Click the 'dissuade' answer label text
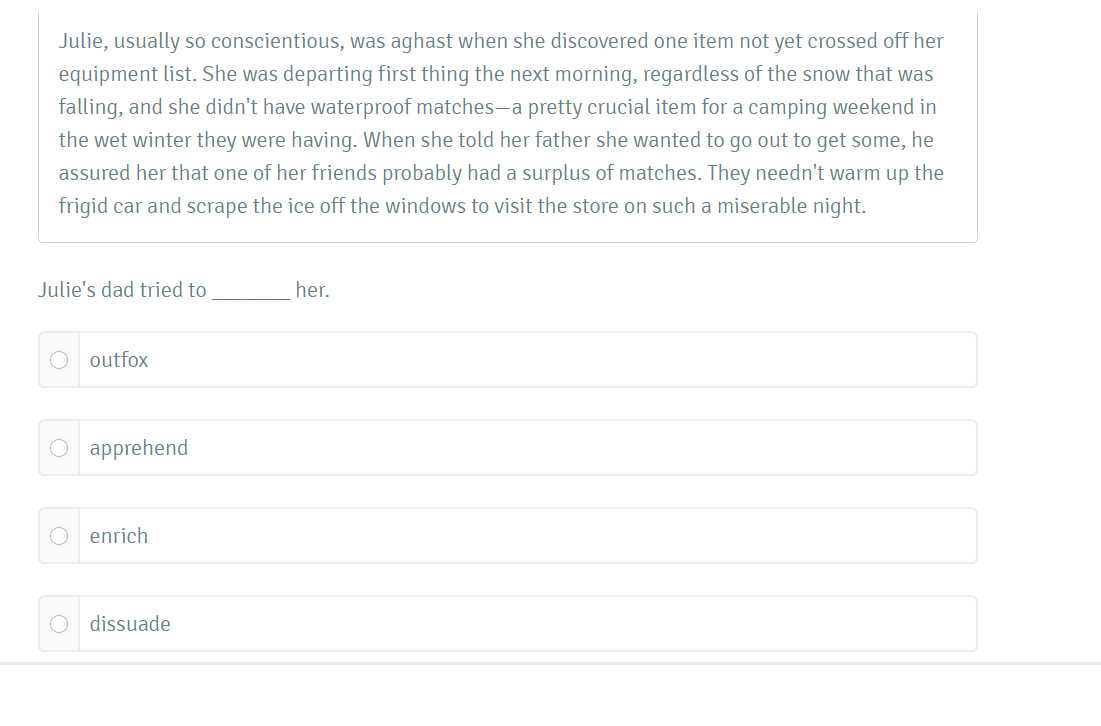The width and height of the screenshot is (1101, 726). tap(130, 624)
